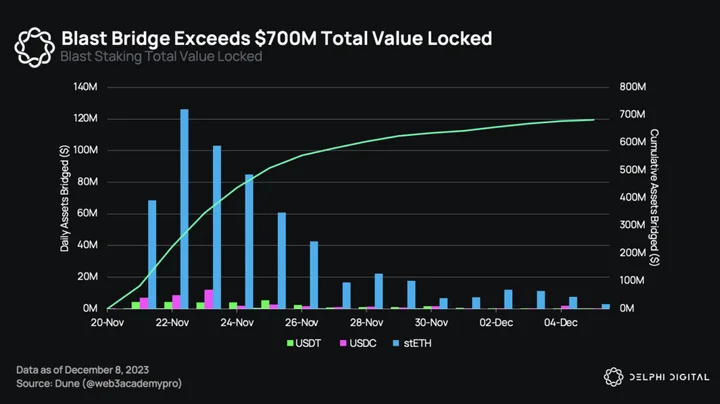The image size is (720, 404).
Task: Click the blue stETH legend swatch
Action: (x=396, y=343)
